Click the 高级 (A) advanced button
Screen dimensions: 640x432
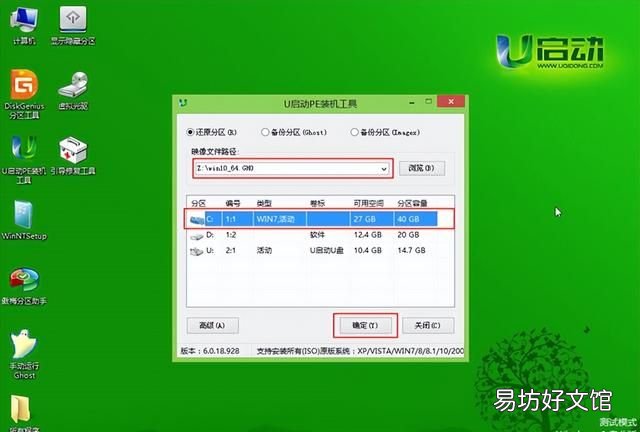point(213,325)
